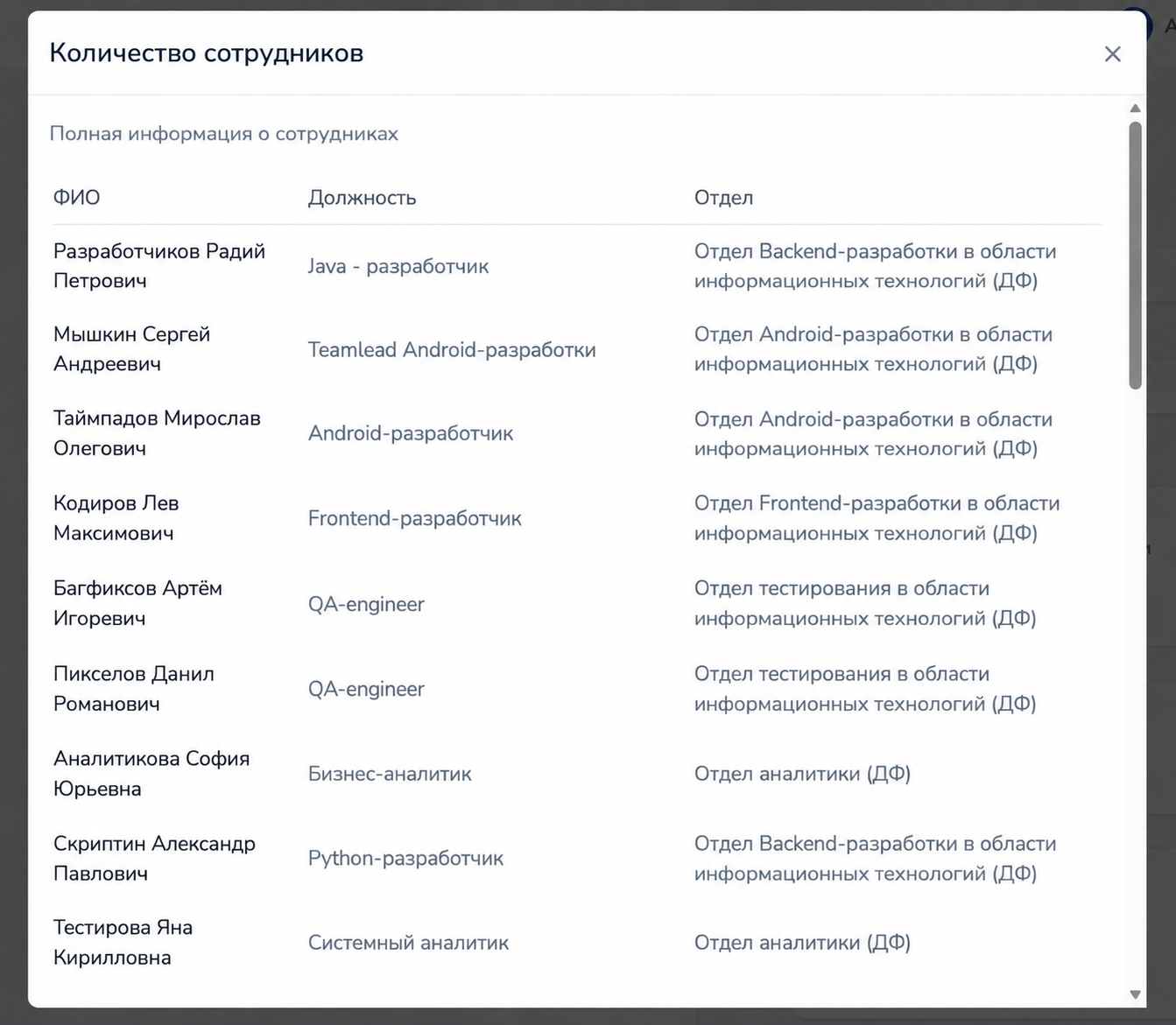Click the Бизнес-аналитик position cell
Screen dimensions: 1176x1025
(390, 774)
